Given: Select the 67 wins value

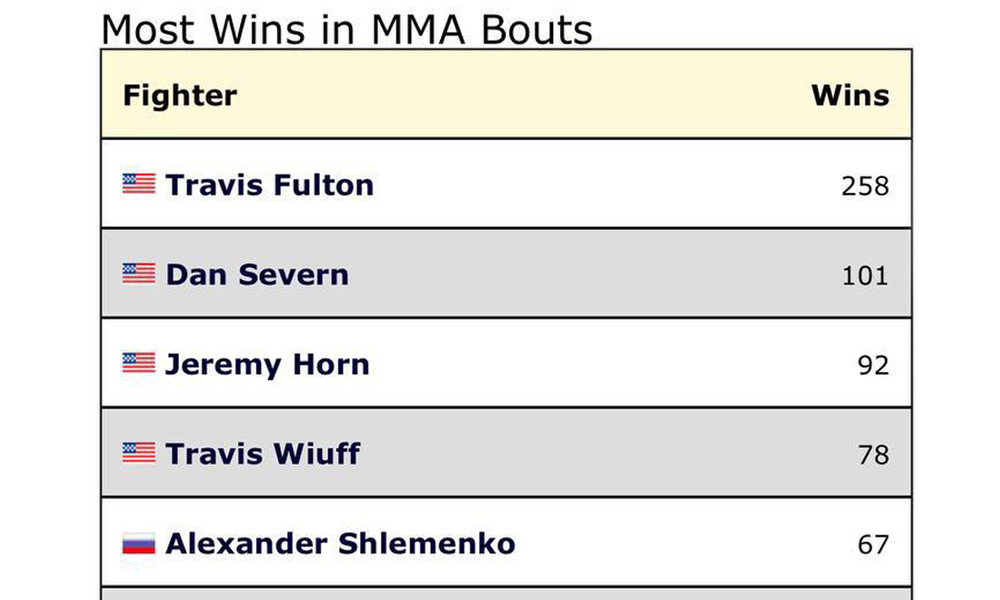Looking at the screenshot, I should point(873,545).
